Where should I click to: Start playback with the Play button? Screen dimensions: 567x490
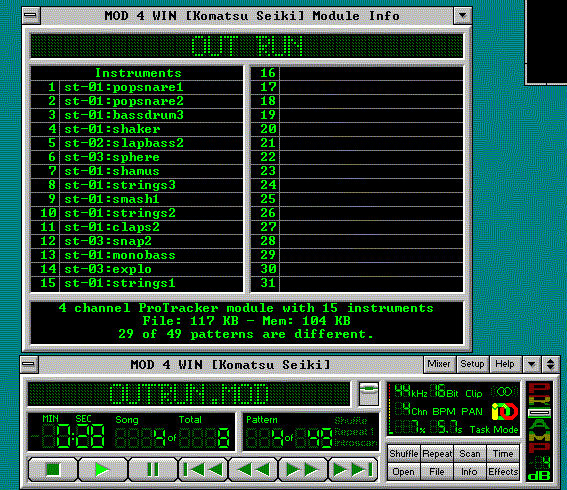[103, 469]
